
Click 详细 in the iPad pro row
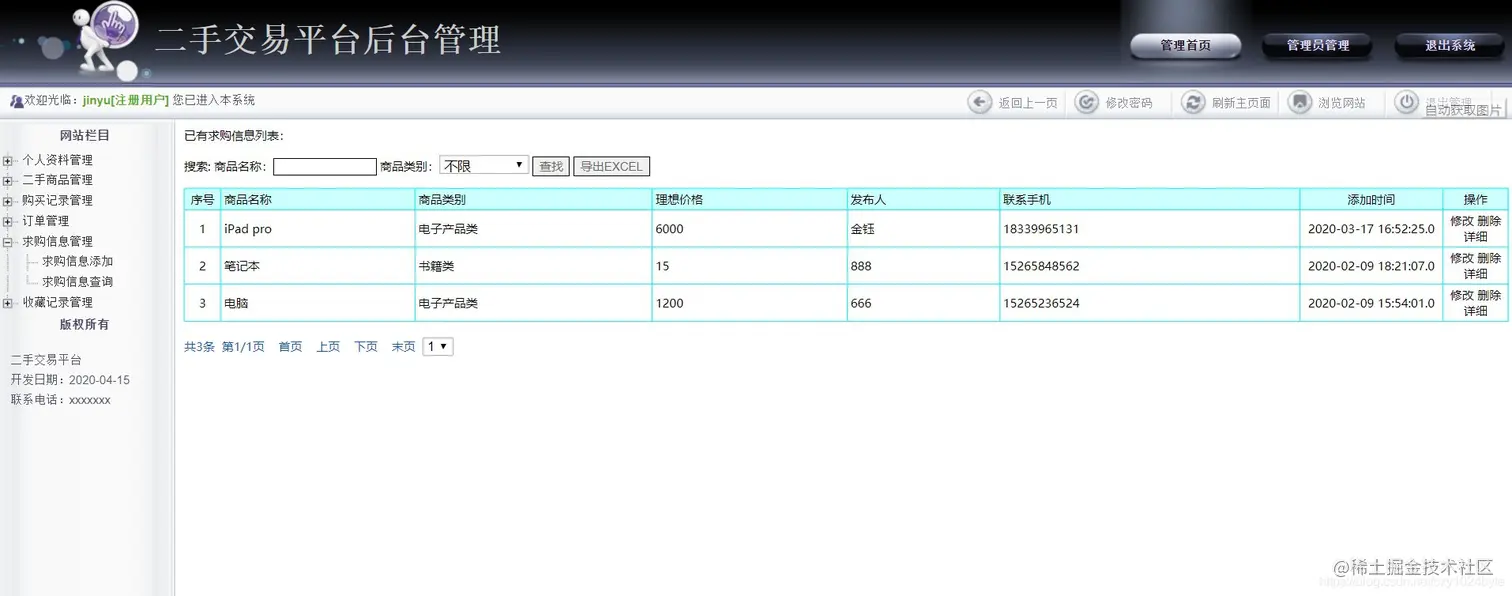1475,237
